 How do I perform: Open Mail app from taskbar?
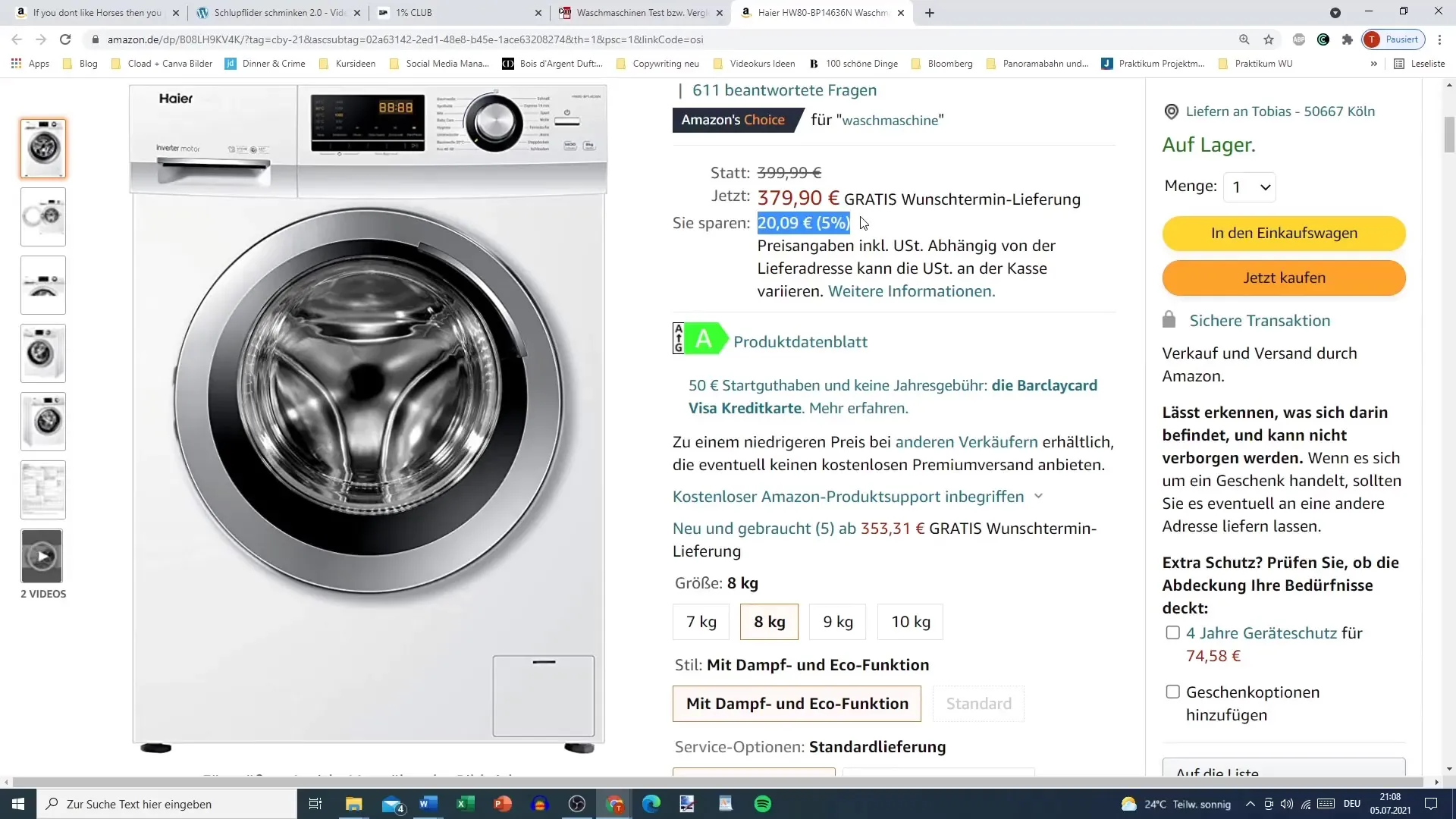click(392, 804)
